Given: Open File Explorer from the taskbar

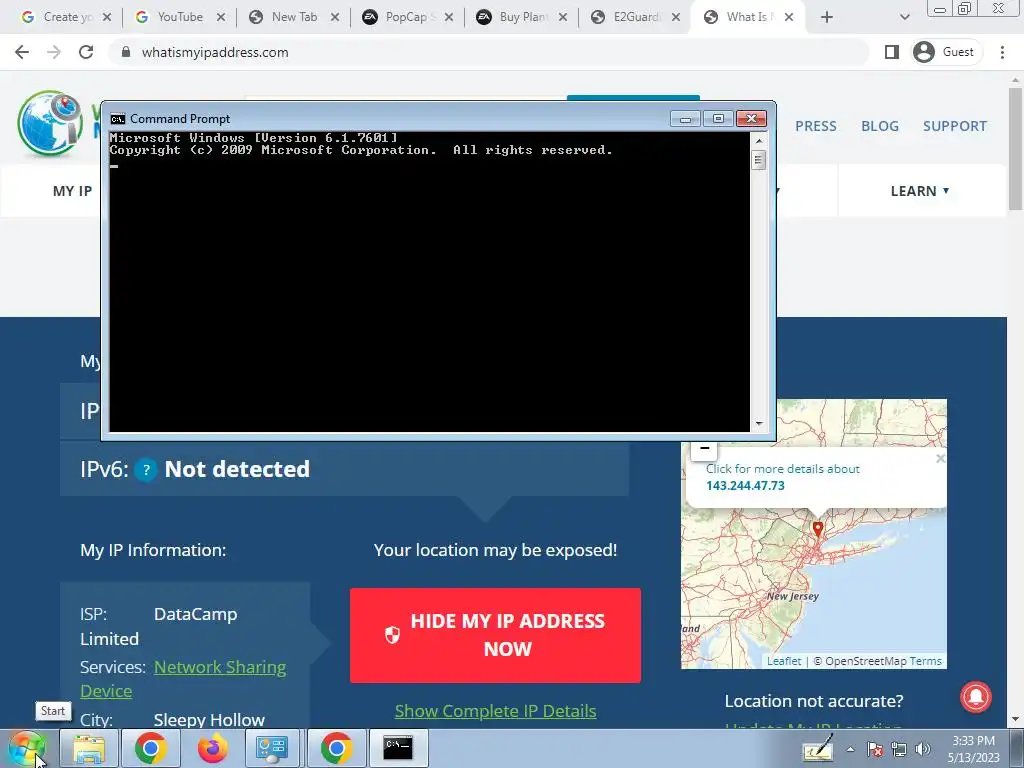Looking at the screenshot, I should click(x=89, y=748).
